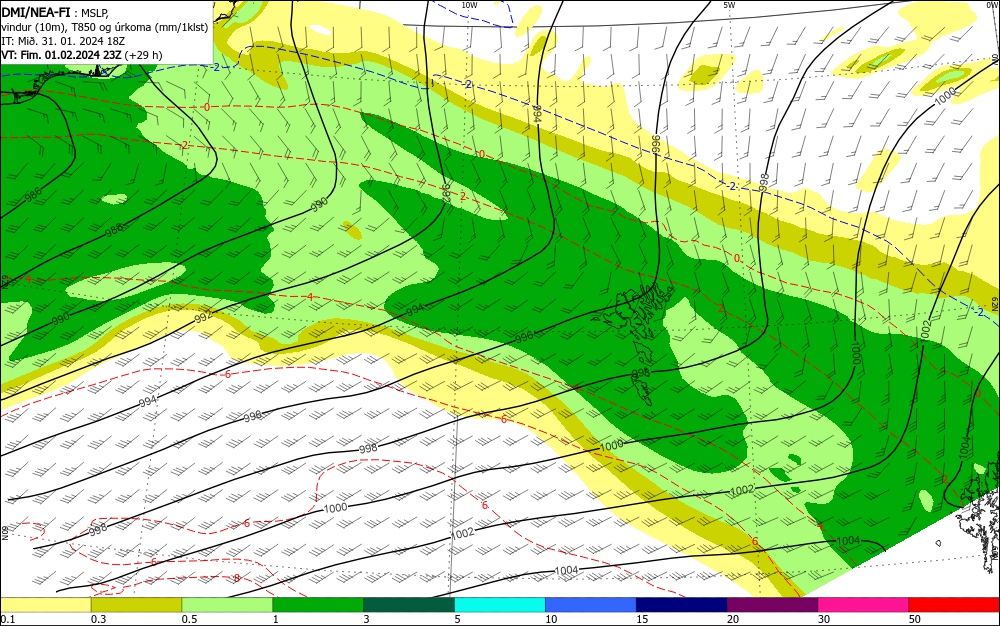This screenshot has width=1000, height=626.
Task: Click the yellow 0.1–0.3 legend swatch
Action: point(46,604)
